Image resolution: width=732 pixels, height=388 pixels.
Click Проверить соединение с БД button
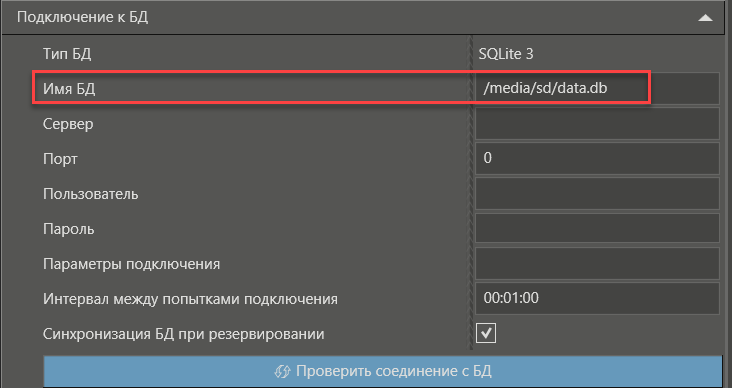[x=383, y=372]
